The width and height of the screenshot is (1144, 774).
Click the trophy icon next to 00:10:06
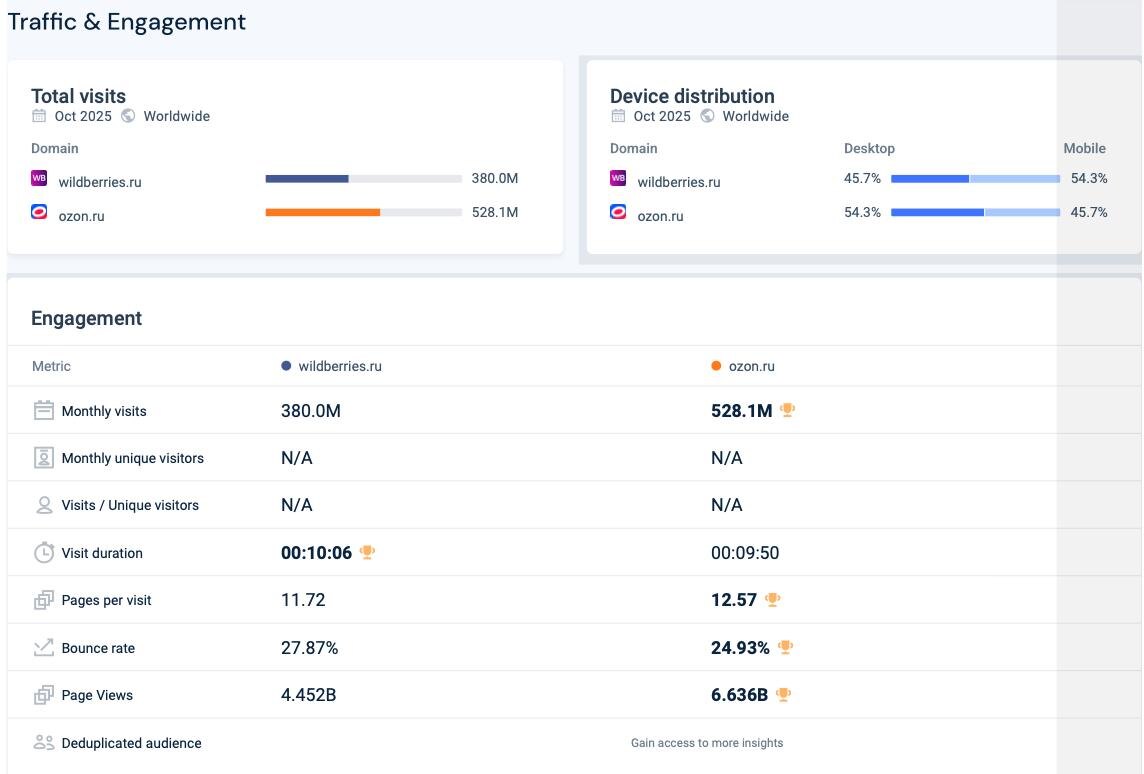(367, 552)
